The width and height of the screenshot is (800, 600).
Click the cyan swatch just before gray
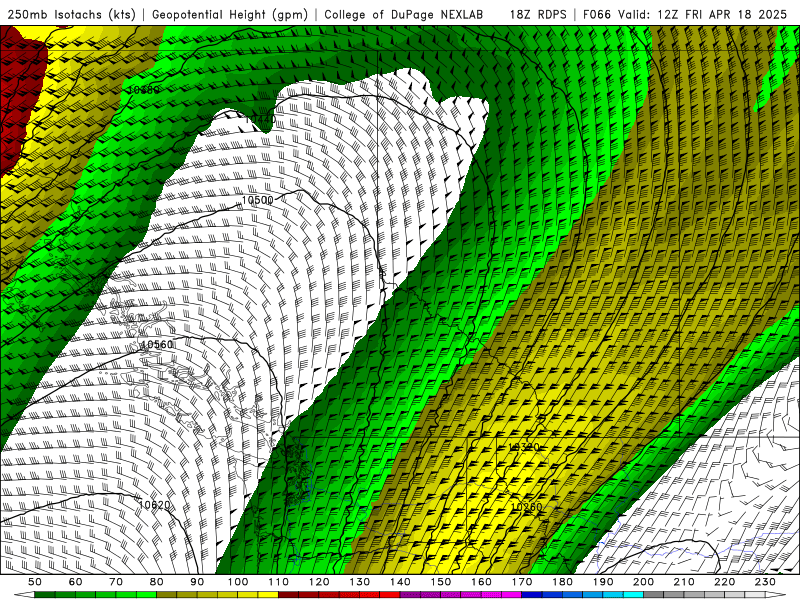coord(634,595)
